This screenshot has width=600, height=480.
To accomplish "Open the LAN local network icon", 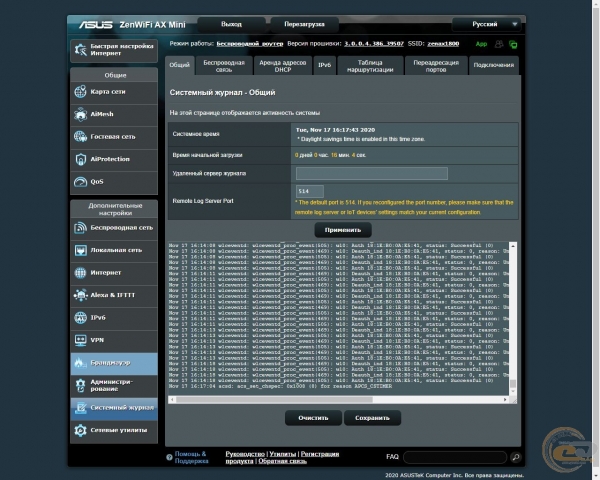I will [80, 250].
